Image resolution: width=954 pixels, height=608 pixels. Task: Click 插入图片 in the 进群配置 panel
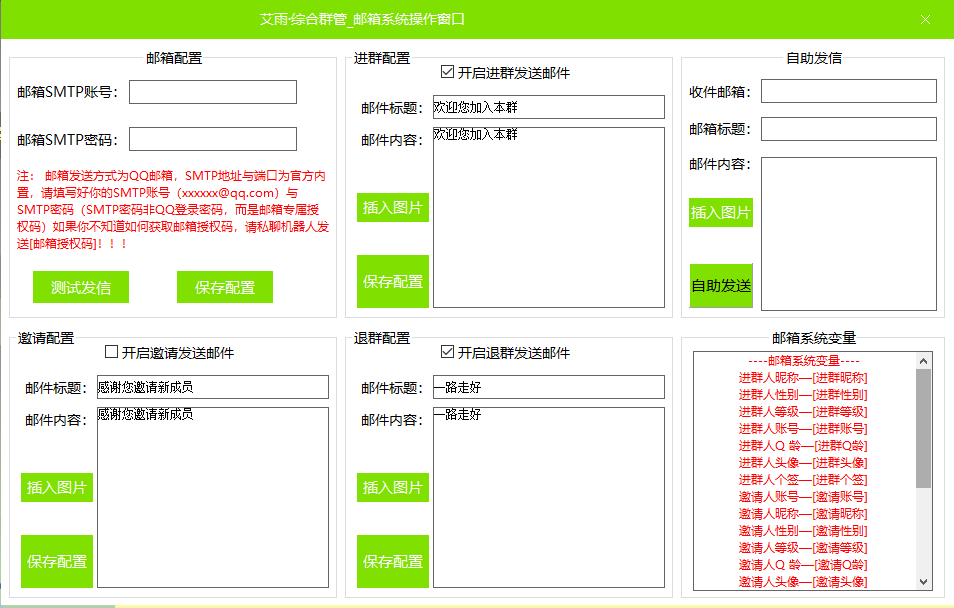point(393,208)
